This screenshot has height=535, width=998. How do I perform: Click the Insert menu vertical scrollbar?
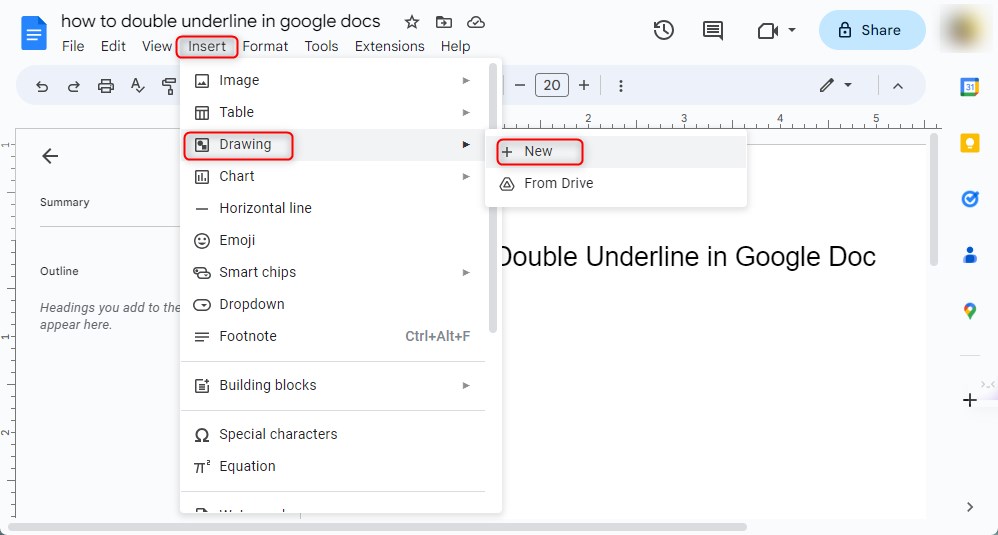[493, 198]
